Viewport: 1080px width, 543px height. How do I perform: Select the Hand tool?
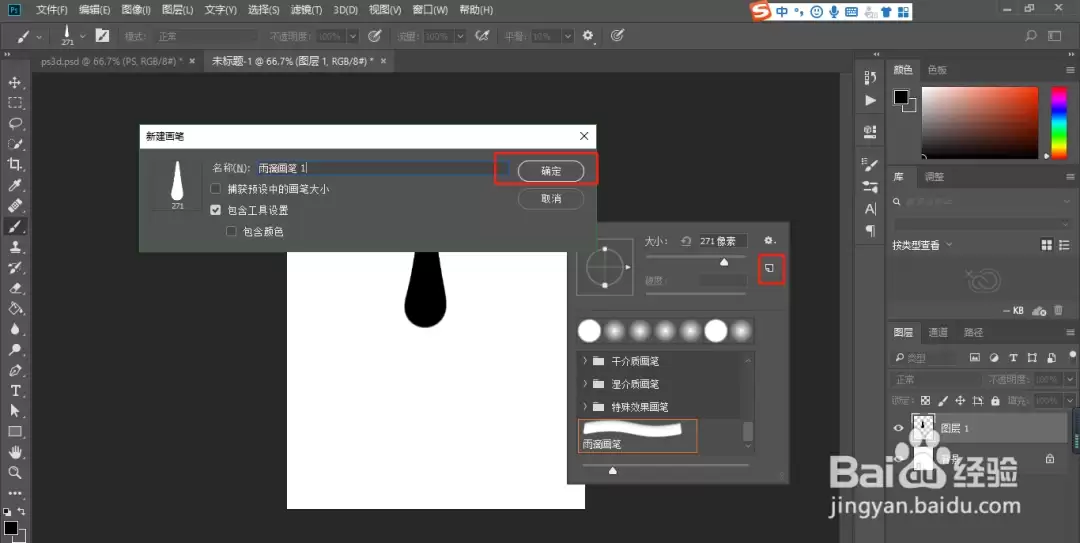14,452
